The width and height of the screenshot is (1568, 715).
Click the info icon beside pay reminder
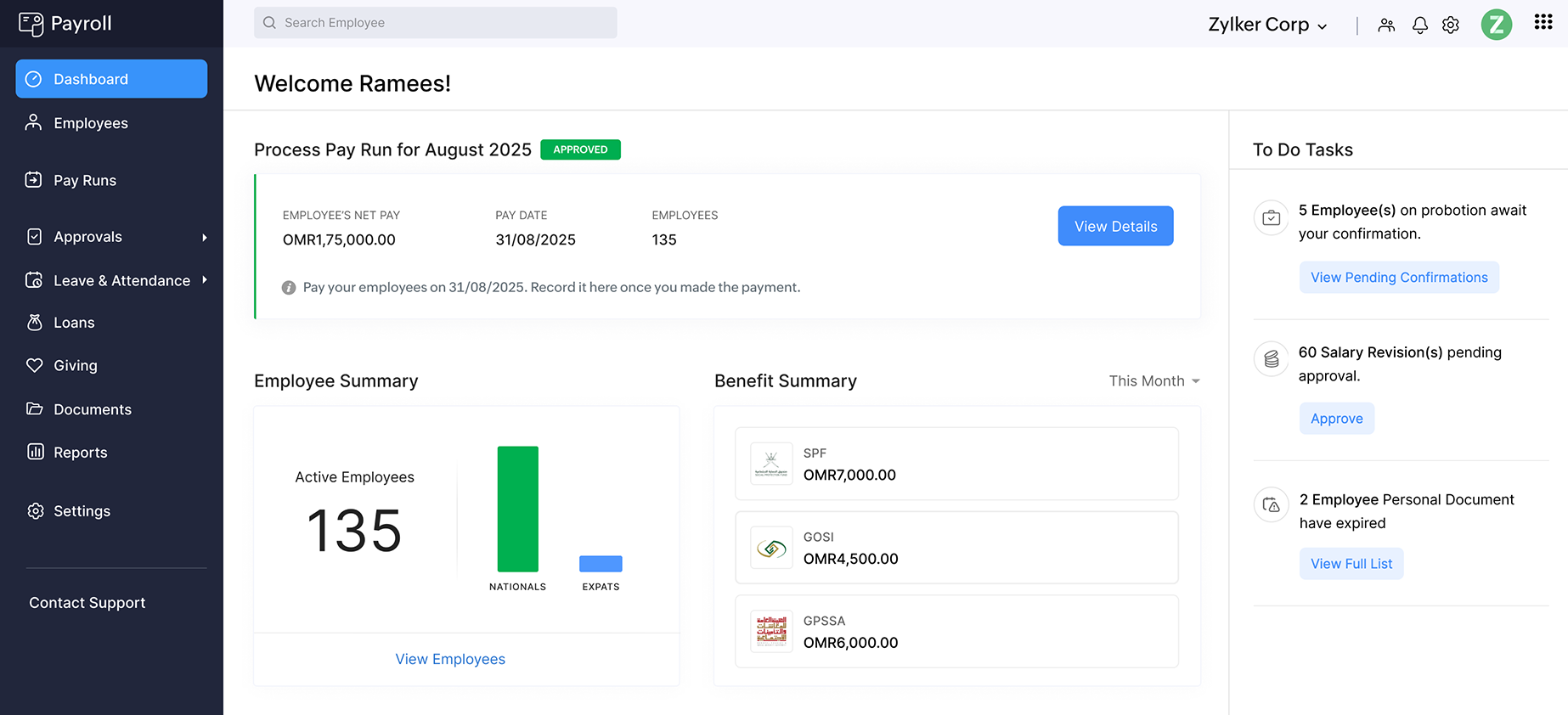[x=289, y=288]
